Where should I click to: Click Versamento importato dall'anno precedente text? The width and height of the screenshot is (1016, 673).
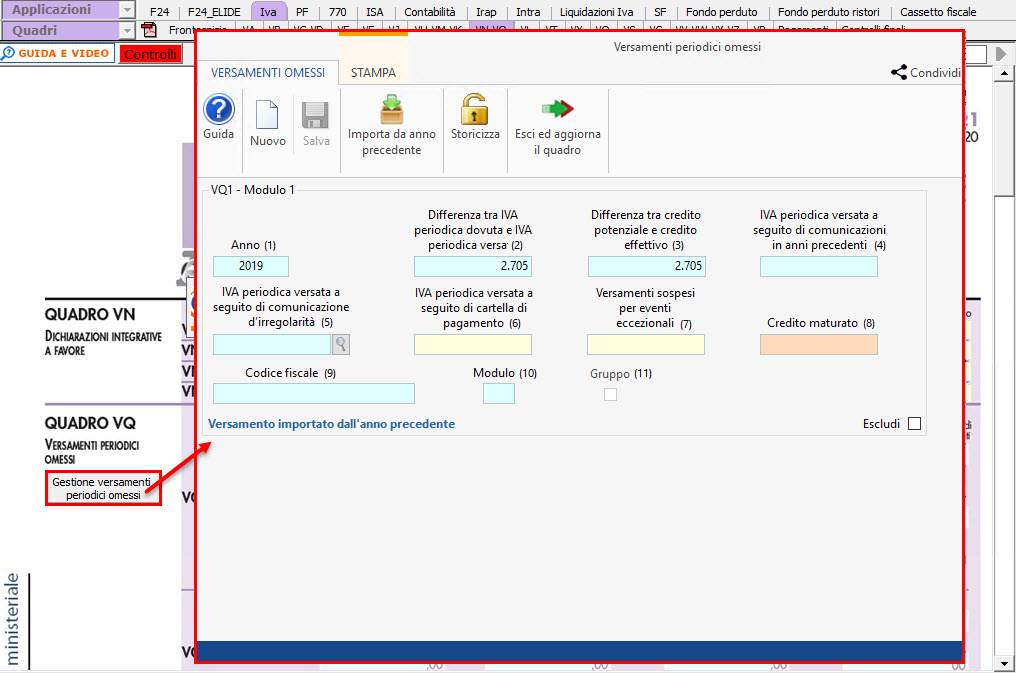point(331,424)
